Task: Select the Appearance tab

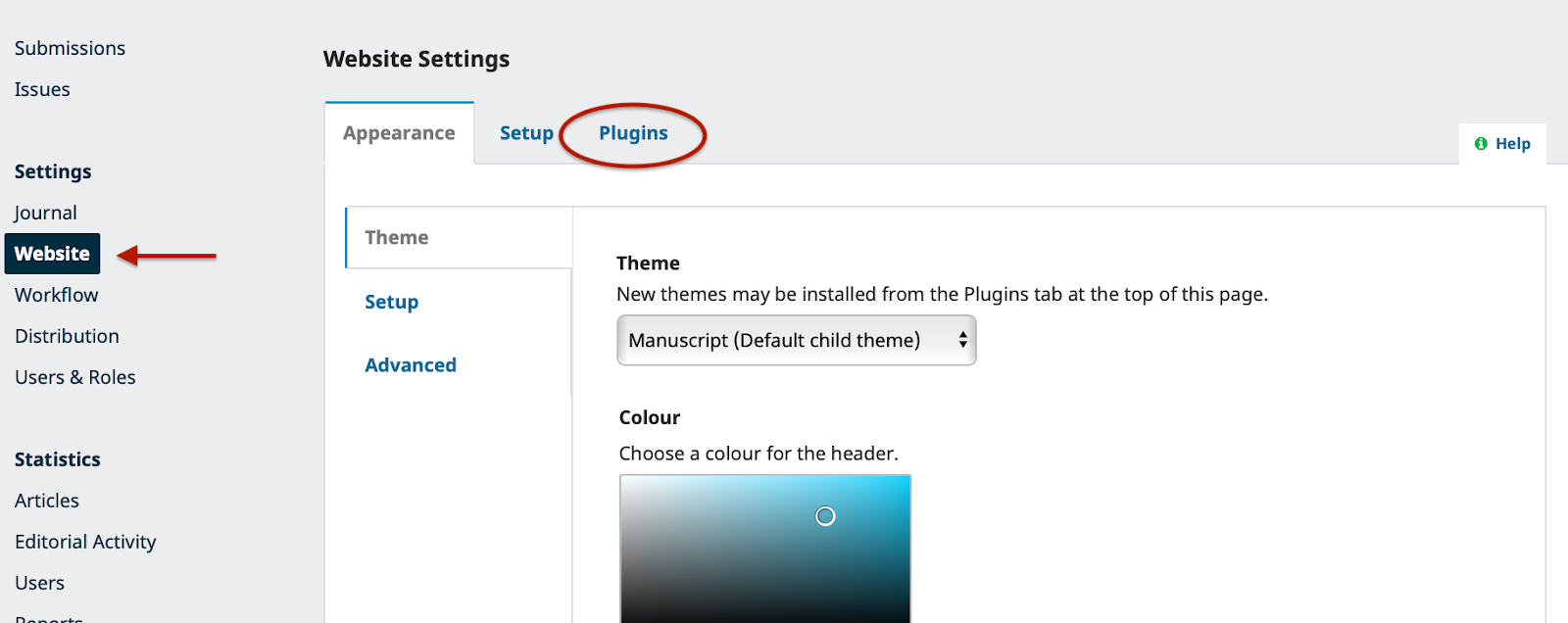Action: (399, 133)
